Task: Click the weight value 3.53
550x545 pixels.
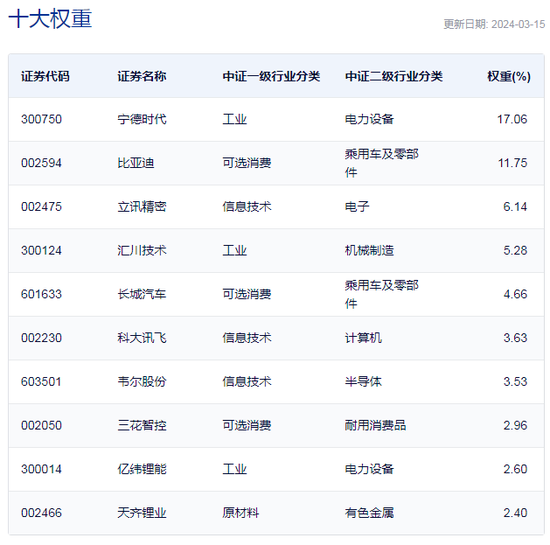Action: click(x=515, y=382)
